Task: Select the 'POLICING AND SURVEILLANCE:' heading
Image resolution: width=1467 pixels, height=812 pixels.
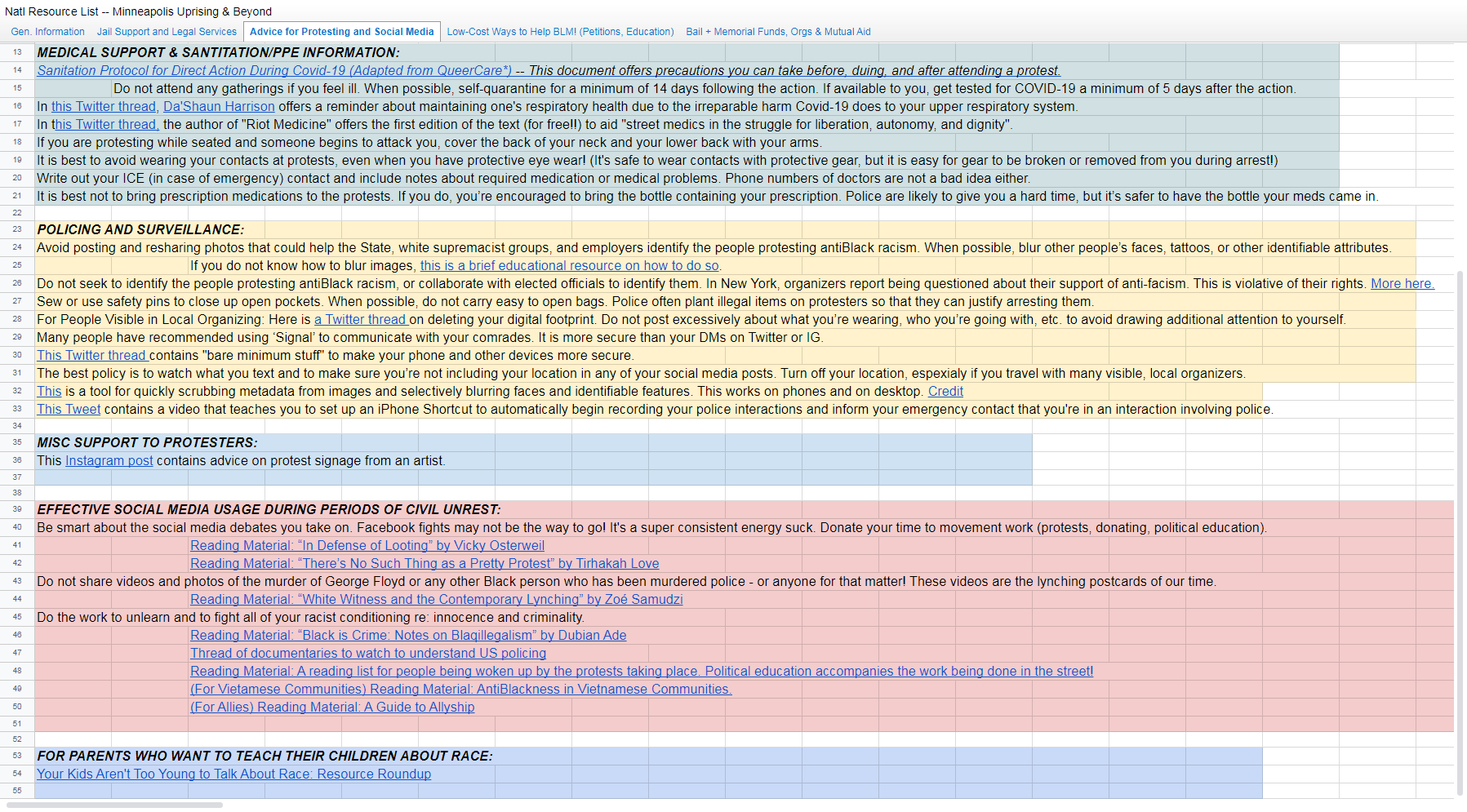Action: (140, 230)
